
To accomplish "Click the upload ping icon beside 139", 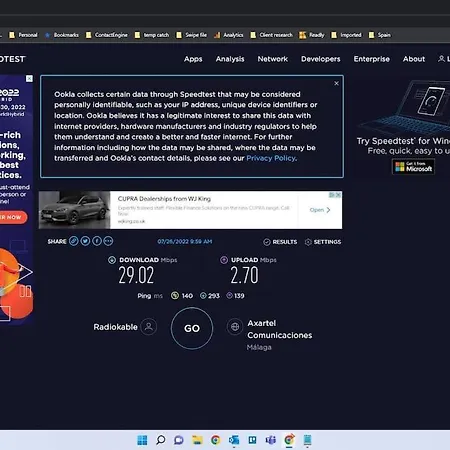I will [229, 295].
